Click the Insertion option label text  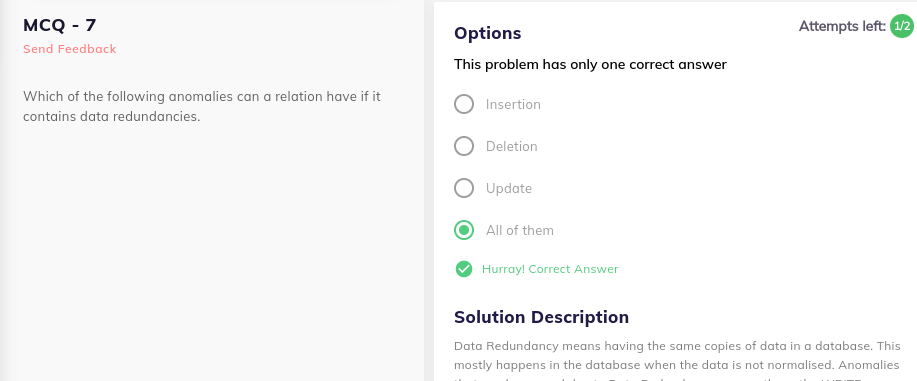pyautogui.click(x=513, y=104)
